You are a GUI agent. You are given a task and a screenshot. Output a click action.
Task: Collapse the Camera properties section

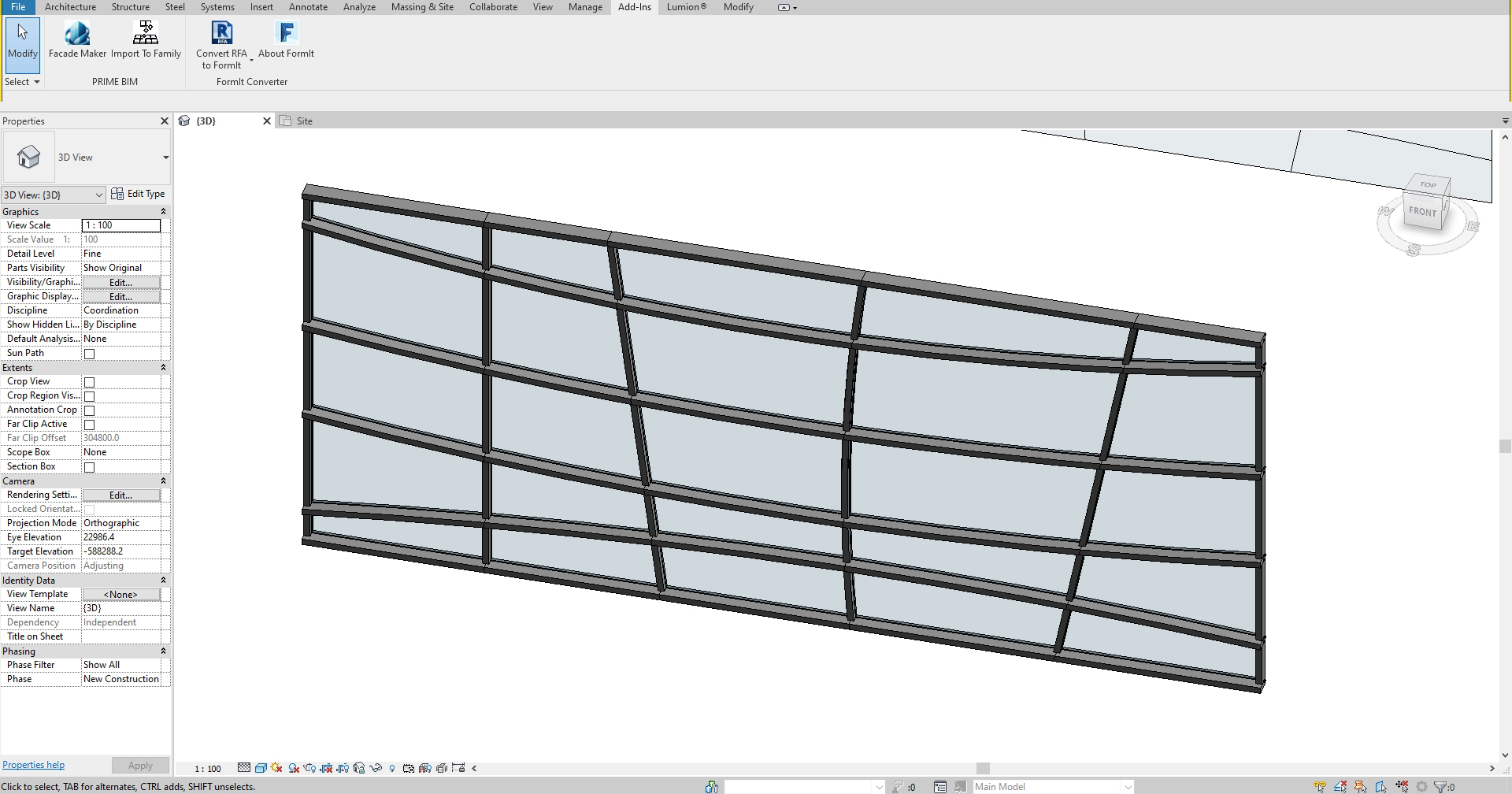click(163, 481)
